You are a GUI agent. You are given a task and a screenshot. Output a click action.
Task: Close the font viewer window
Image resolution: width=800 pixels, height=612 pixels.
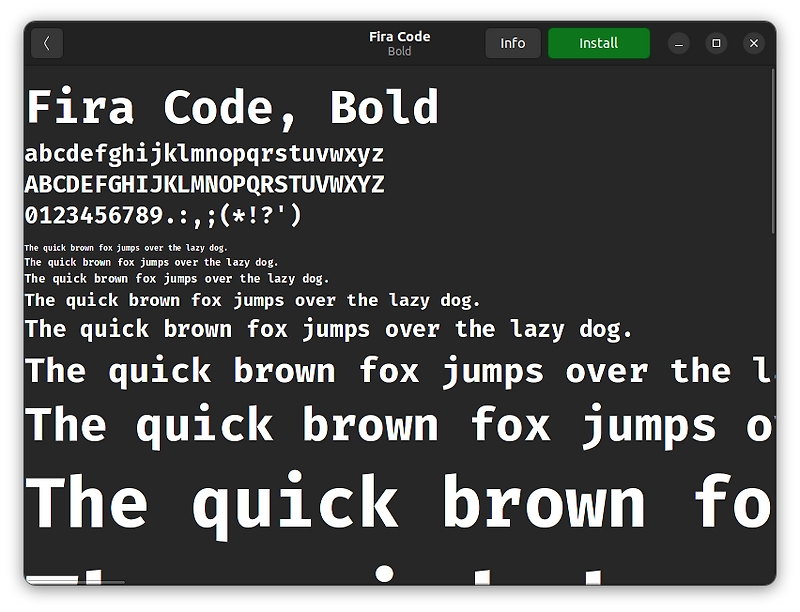coord(754,43)
